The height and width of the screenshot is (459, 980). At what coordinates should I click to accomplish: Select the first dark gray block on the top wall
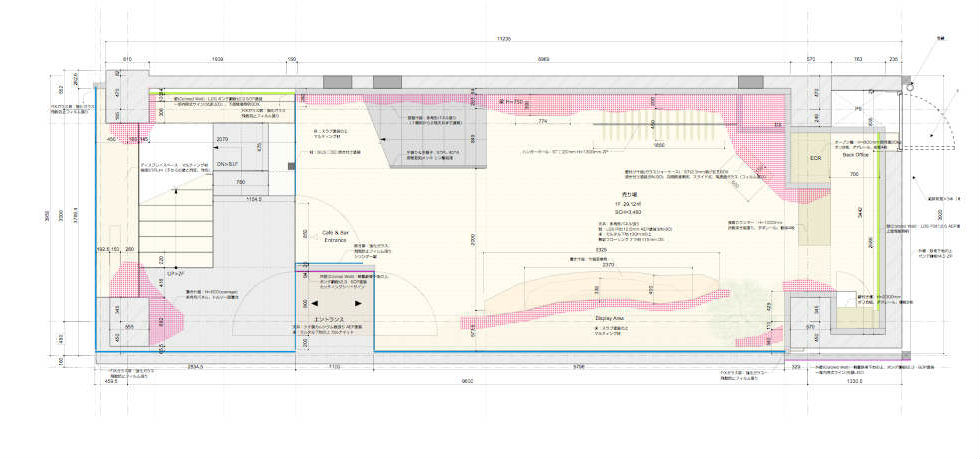[x=337, y=82]
